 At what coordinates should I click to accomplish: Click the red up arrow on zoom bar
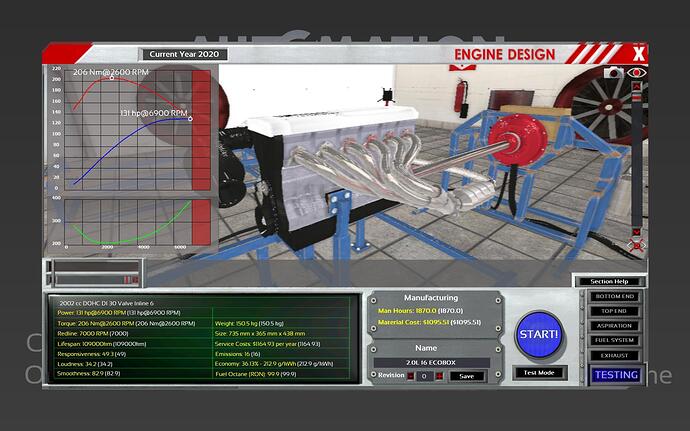pyautogui.click(x=637, y=86)
